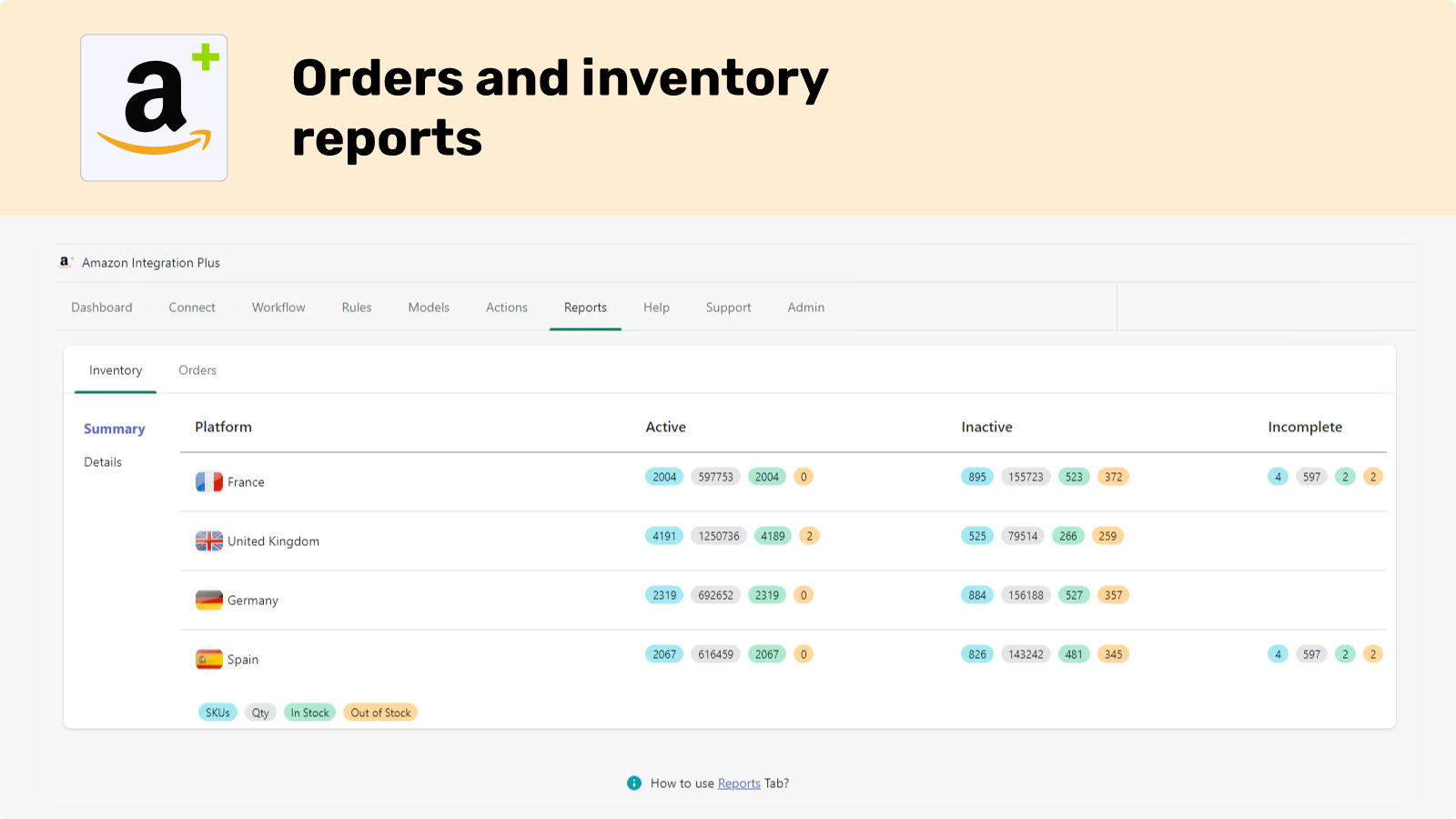Image resolution: width=1456 pixels, height=819 pixels.
Task: Click the Spain platform name
Action: tap(243, 660)
